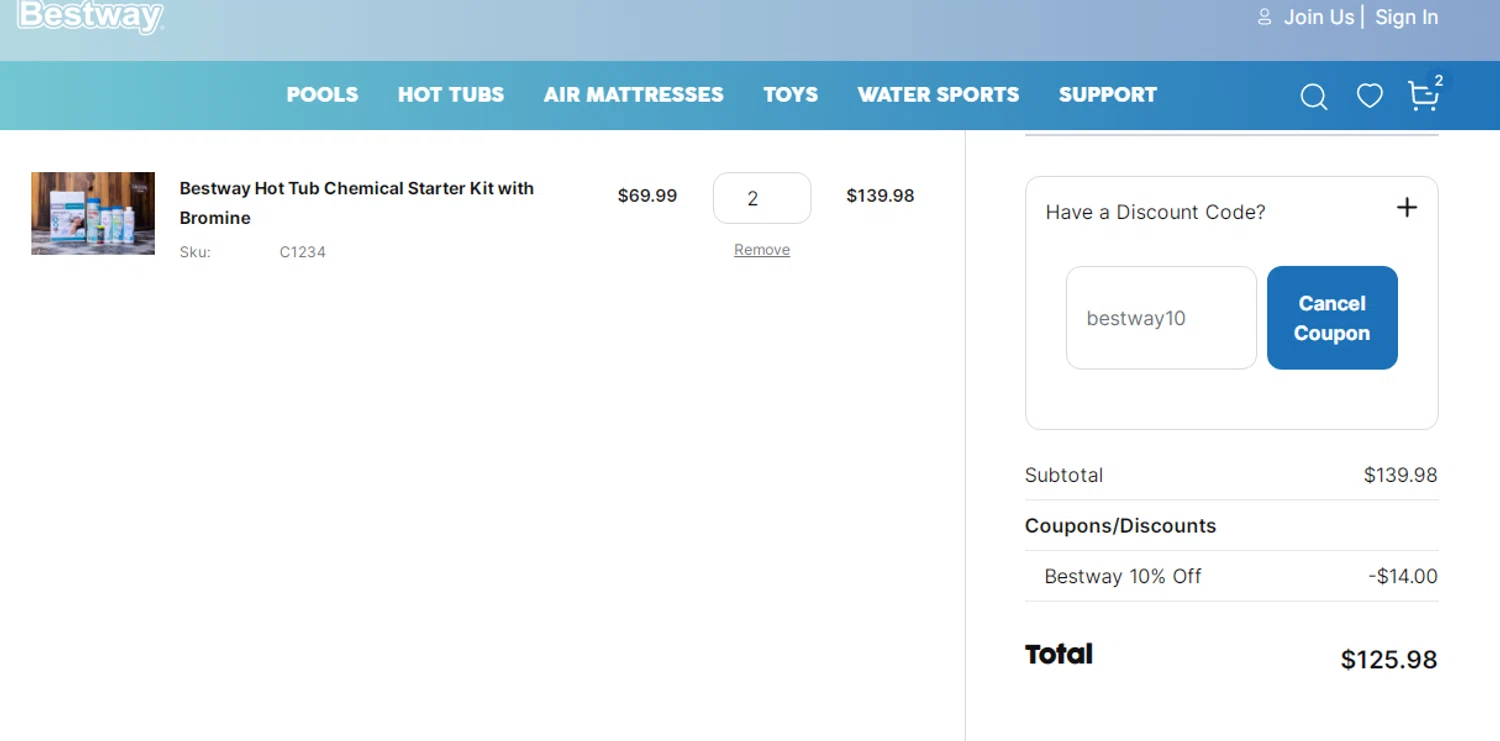
Task: Click the Chemical Starter Kit product thumbnail
Action: point(93,213)
